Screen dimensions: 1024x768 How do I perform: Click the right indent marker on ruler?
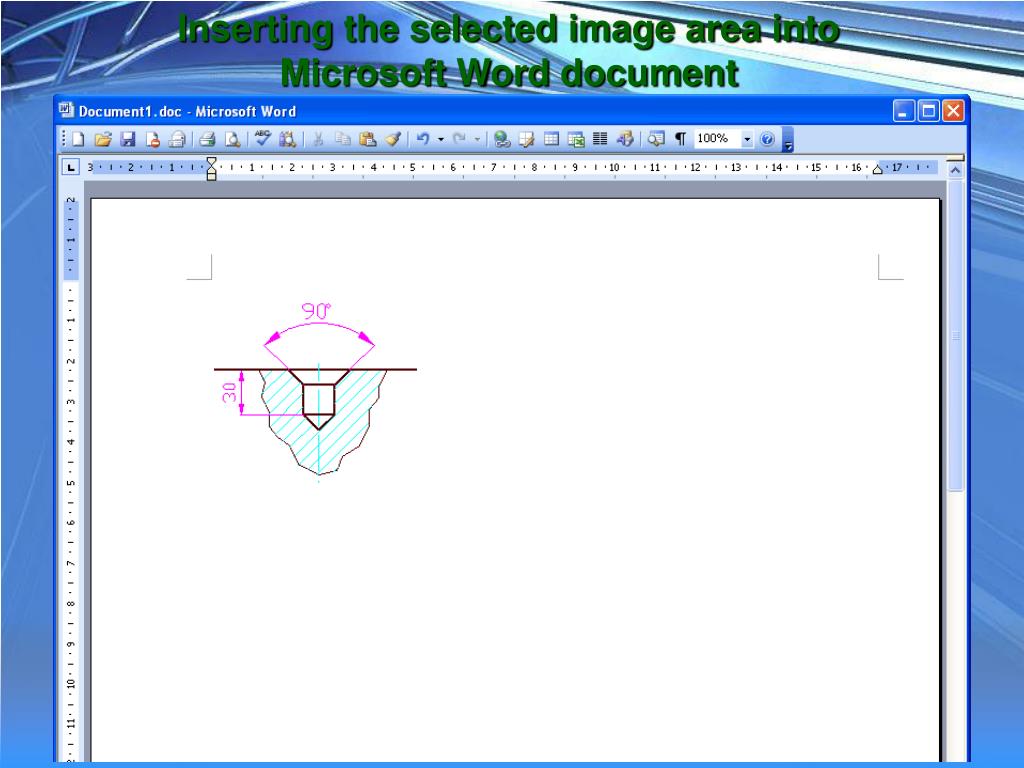(x=877, y=170)
